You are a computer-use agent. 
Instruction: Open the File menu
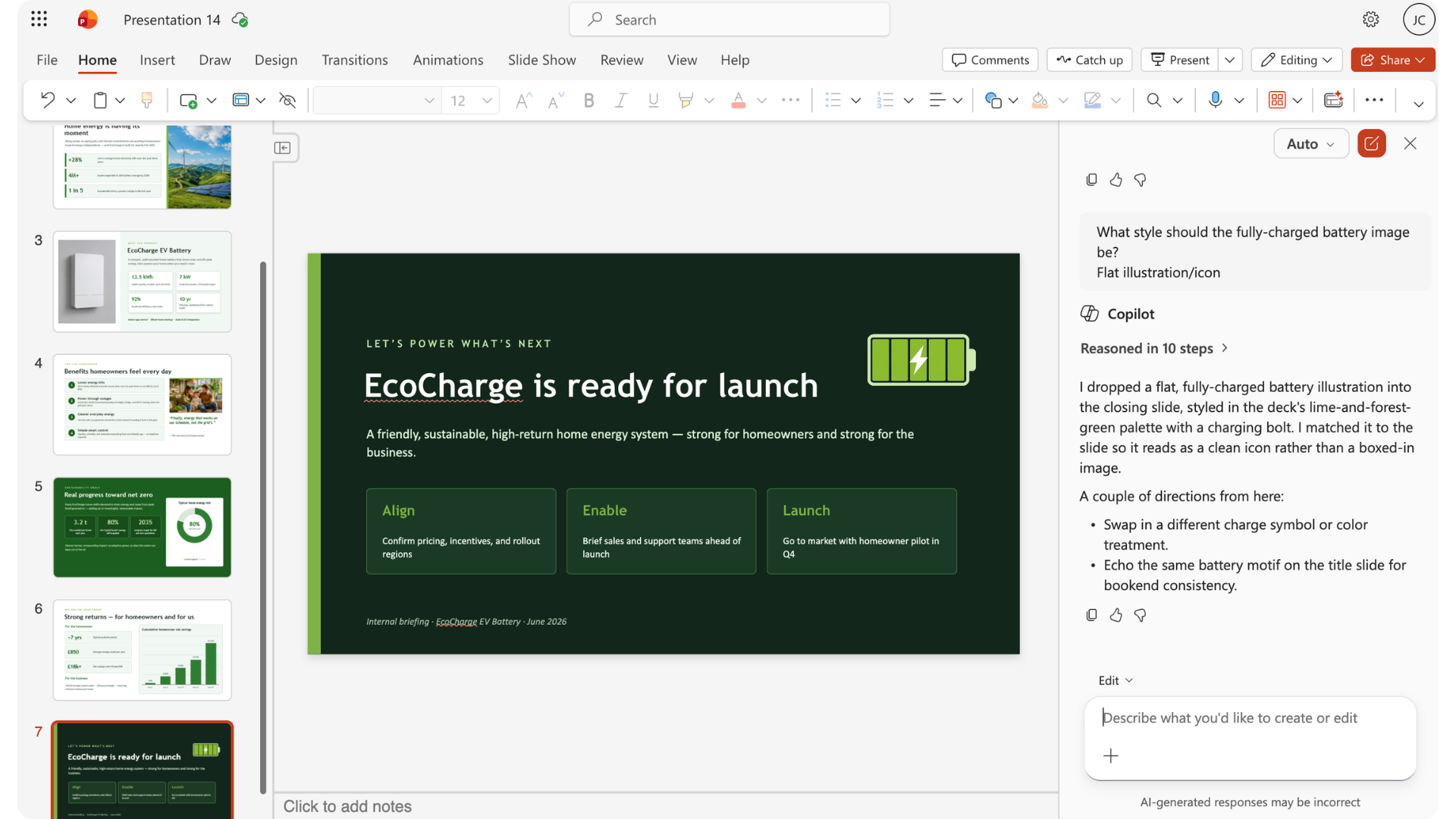pyautogui.click(x=47, y=60)
